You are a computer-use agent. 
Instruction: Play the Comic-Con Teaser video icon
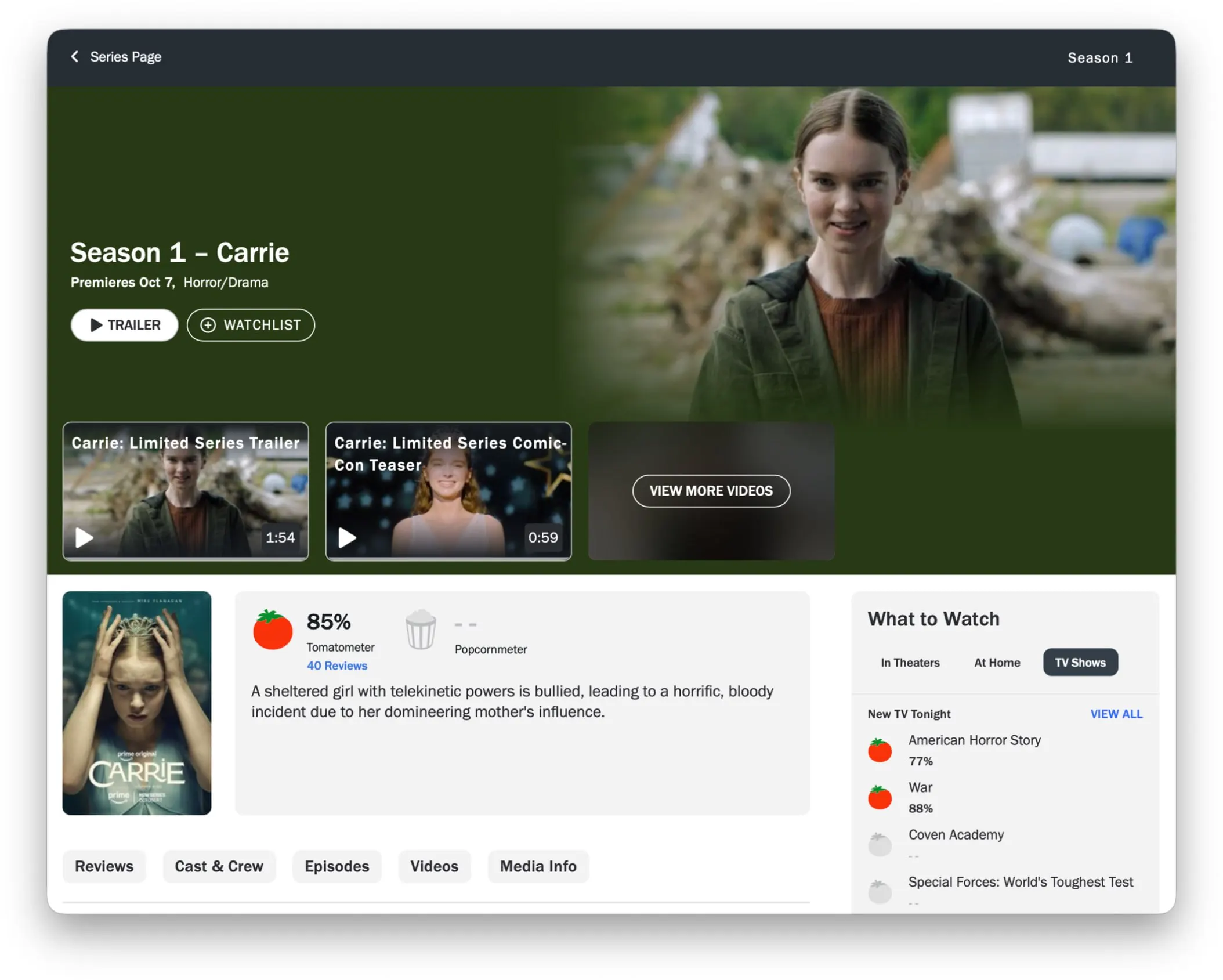[x=347, y=538]
